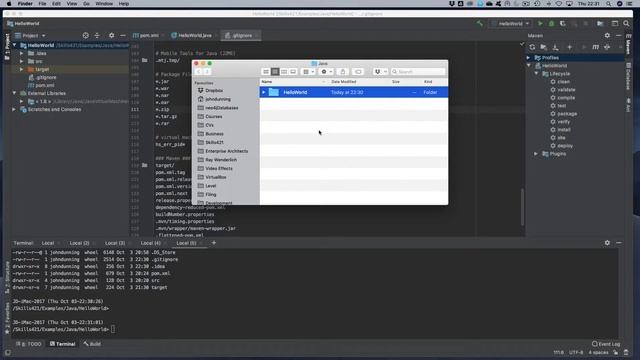
Task: Select the Local (2) terminal tab
Action: pos(79,243)
